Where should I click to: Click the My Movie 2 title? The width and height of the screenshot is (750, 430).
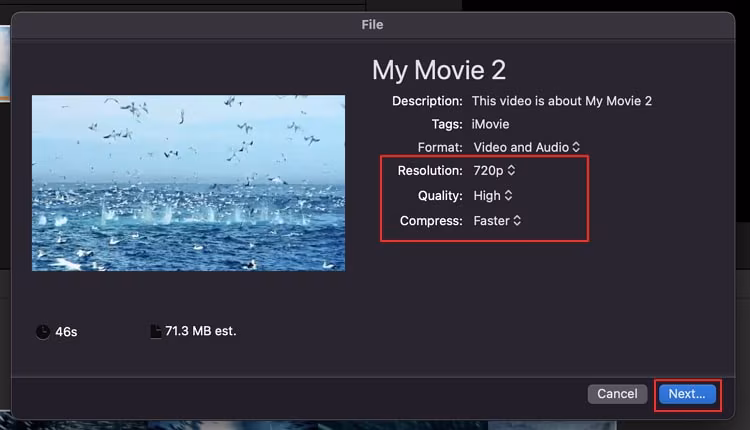point(439,70)
